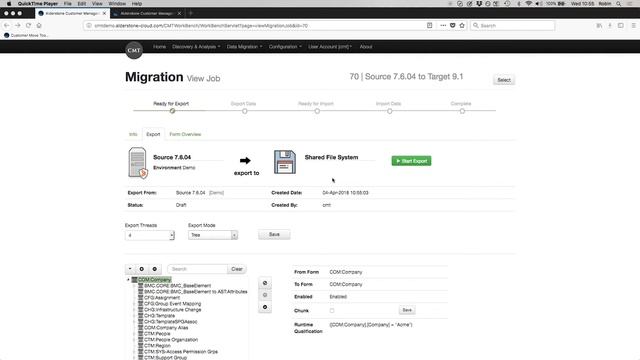
Task: Open the Home nav item
Action: coord(160,47)
